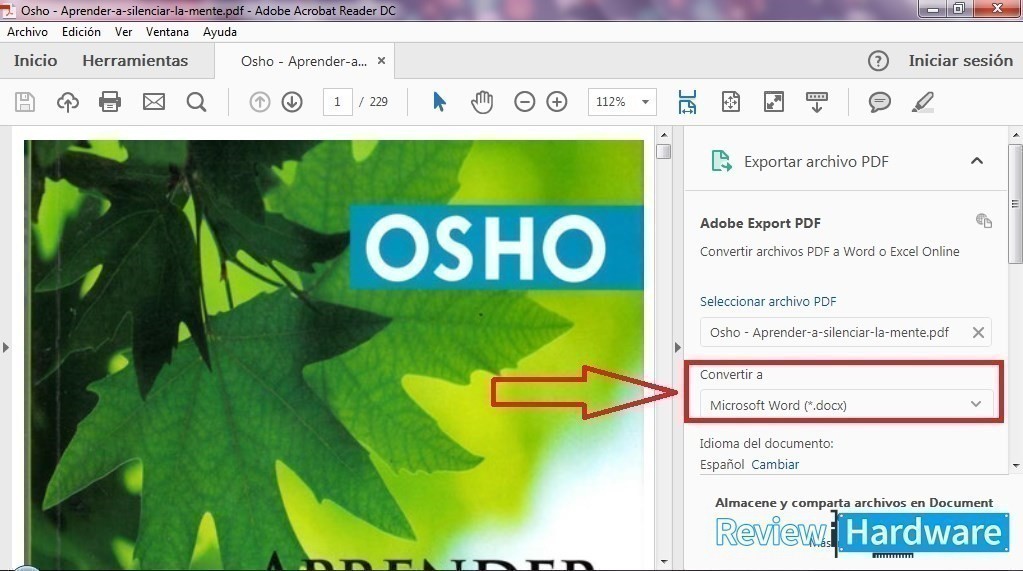Click the page number input field

point(337,102)
